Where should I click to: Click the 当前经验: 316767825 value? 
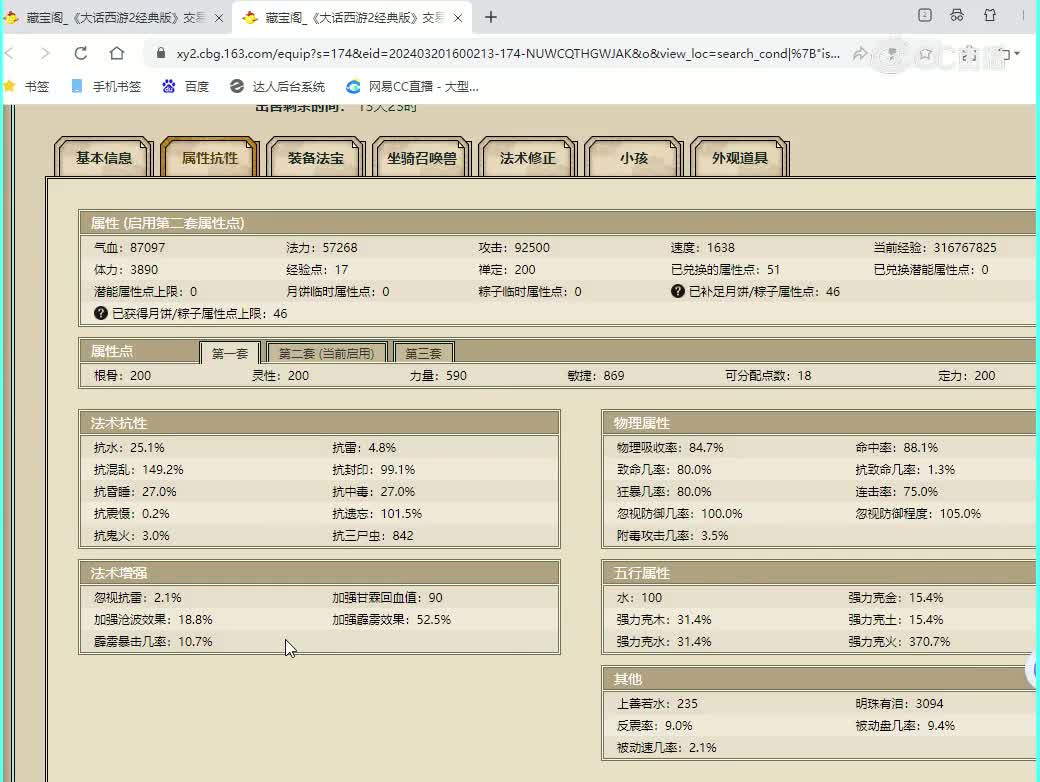tap(935, 247)
